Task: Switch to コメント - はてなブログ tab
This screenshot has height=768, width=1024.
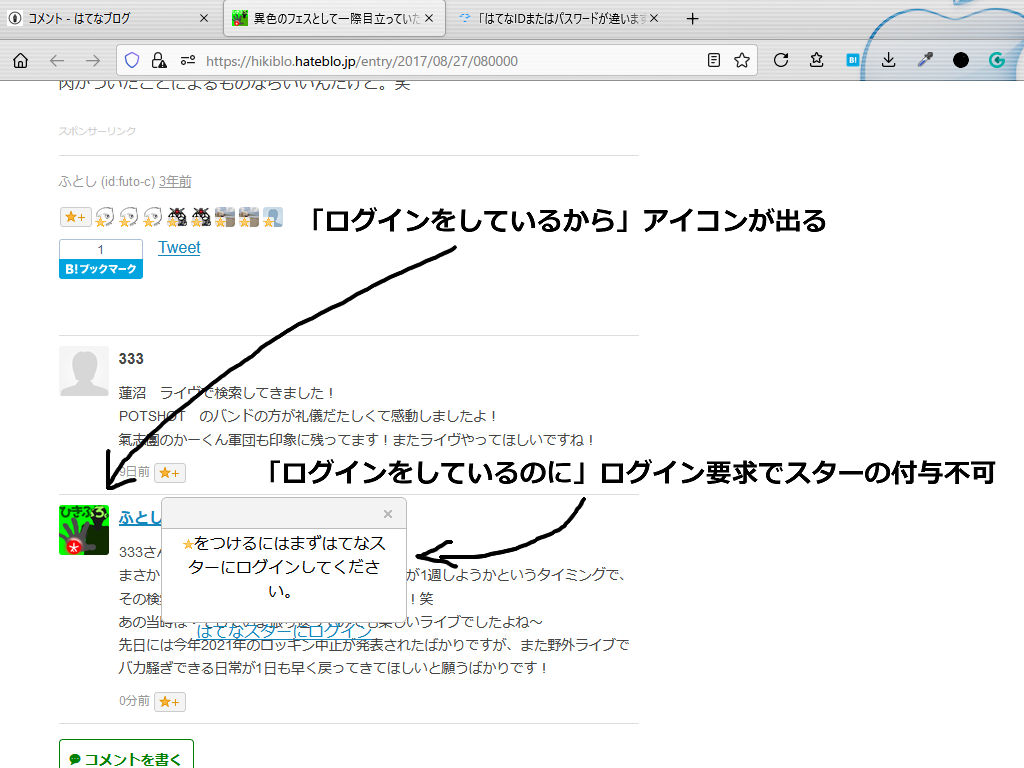Action: click(x=109, y=18)
